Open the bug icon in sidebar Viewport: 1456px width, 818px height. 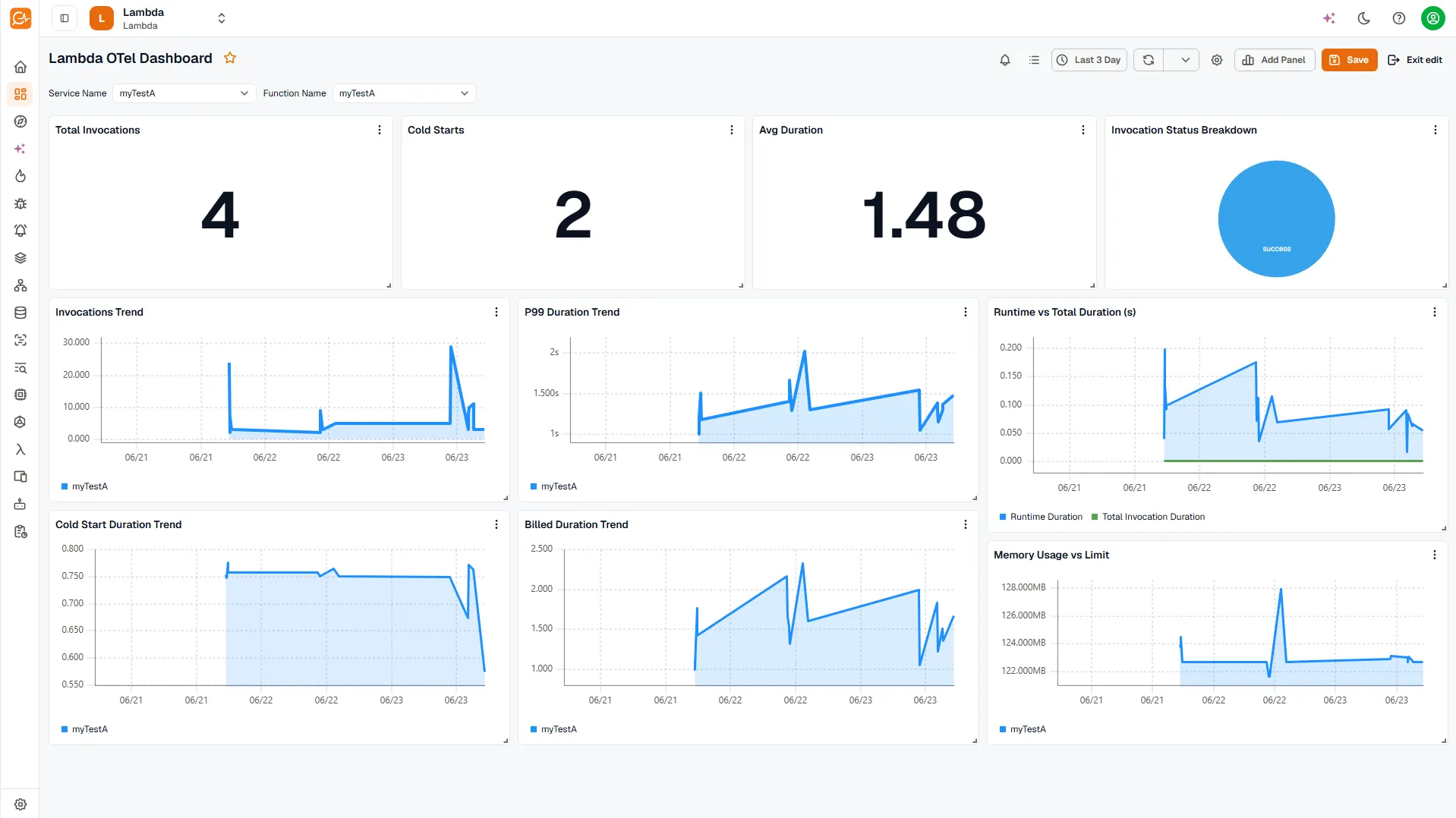20,203
